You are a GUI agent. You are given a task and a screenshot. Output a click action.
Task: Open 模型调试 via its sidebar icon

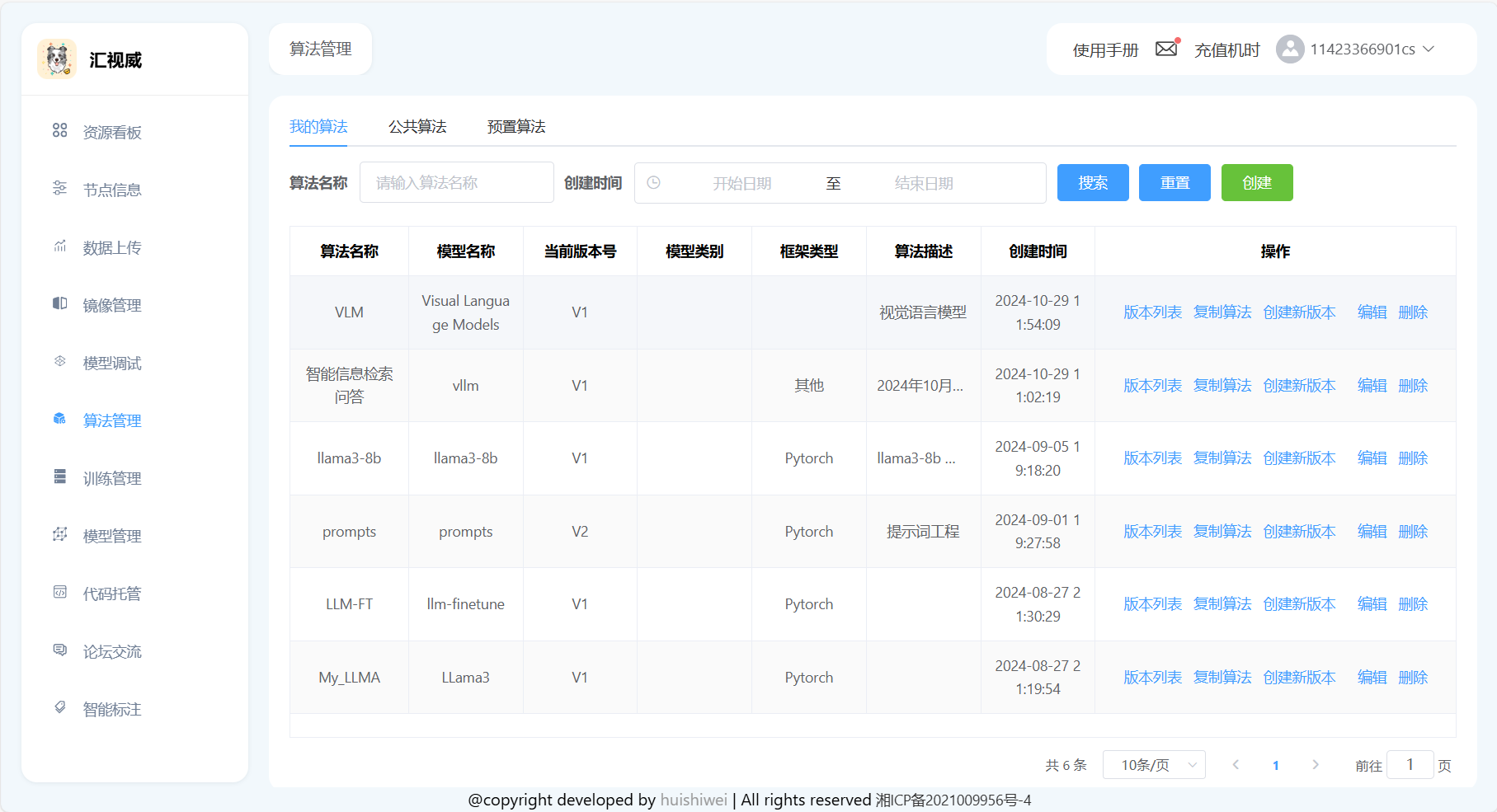pos(60,362)
